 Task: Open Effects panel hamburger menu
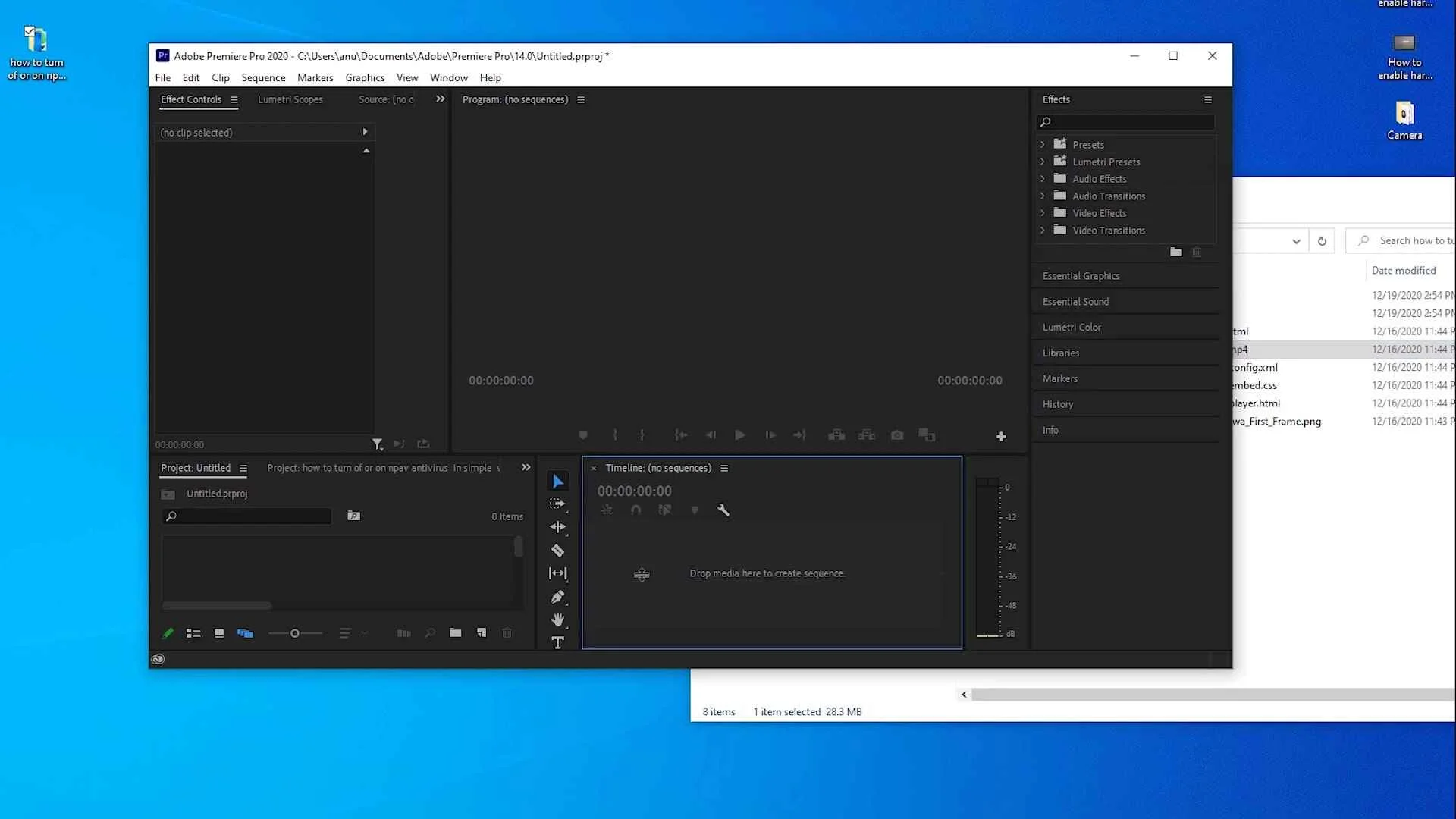1208,99
